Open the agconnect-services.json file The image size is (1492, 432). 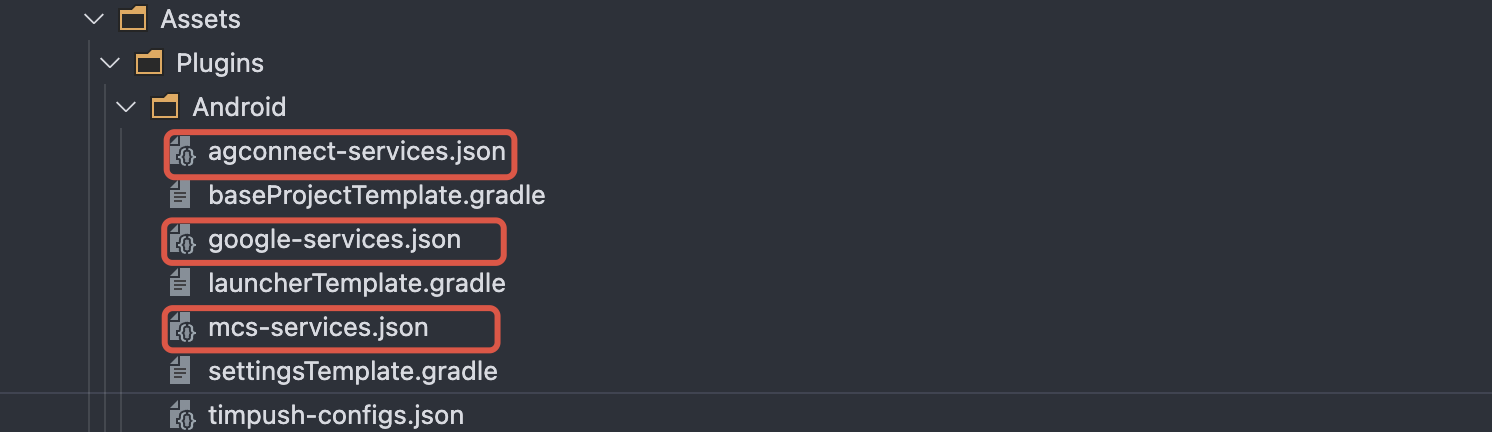pyautogui.click(x=356, y=152)
